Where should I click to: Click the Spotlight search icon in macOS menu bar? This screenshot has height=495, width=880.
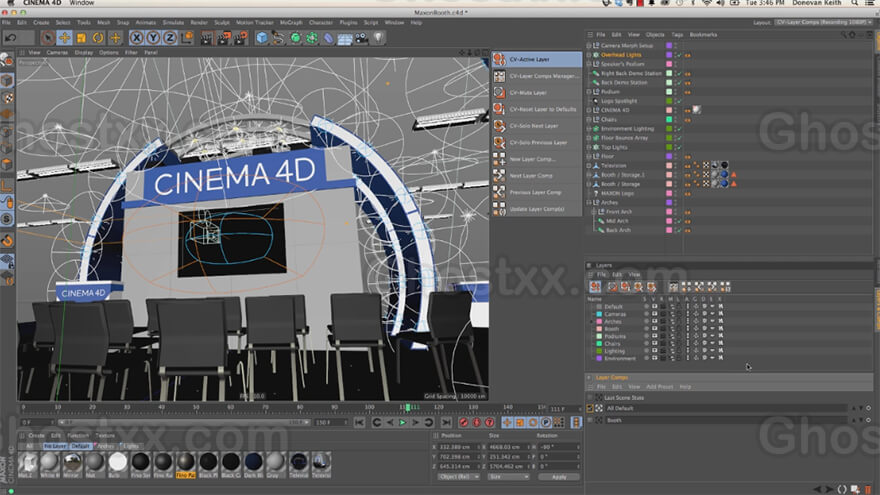[854, 3]
